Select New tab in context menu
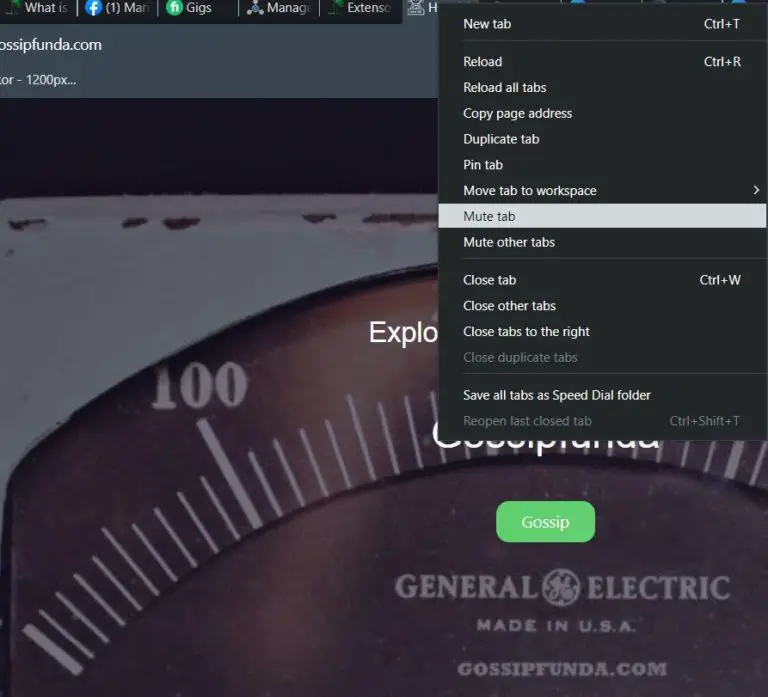This screenshot has height=697, width=768. click(x=601, y=24)
